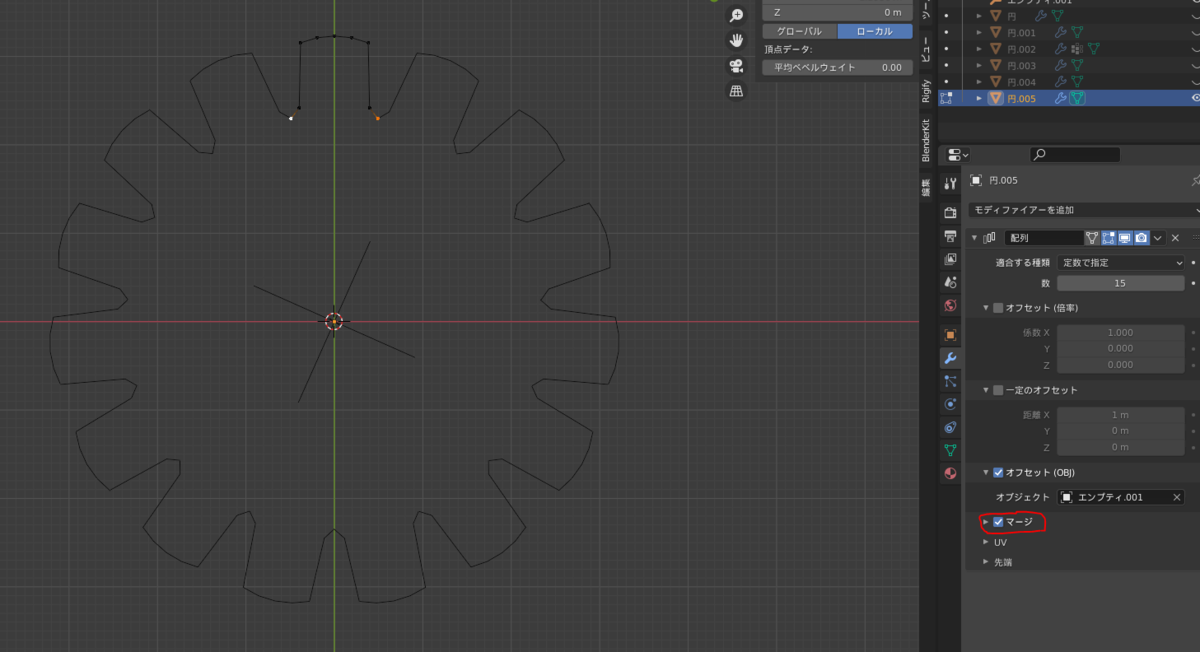The image size is (1200, 652).
Task: Open the Render properties tab icon
Action: tap(950, 213)
